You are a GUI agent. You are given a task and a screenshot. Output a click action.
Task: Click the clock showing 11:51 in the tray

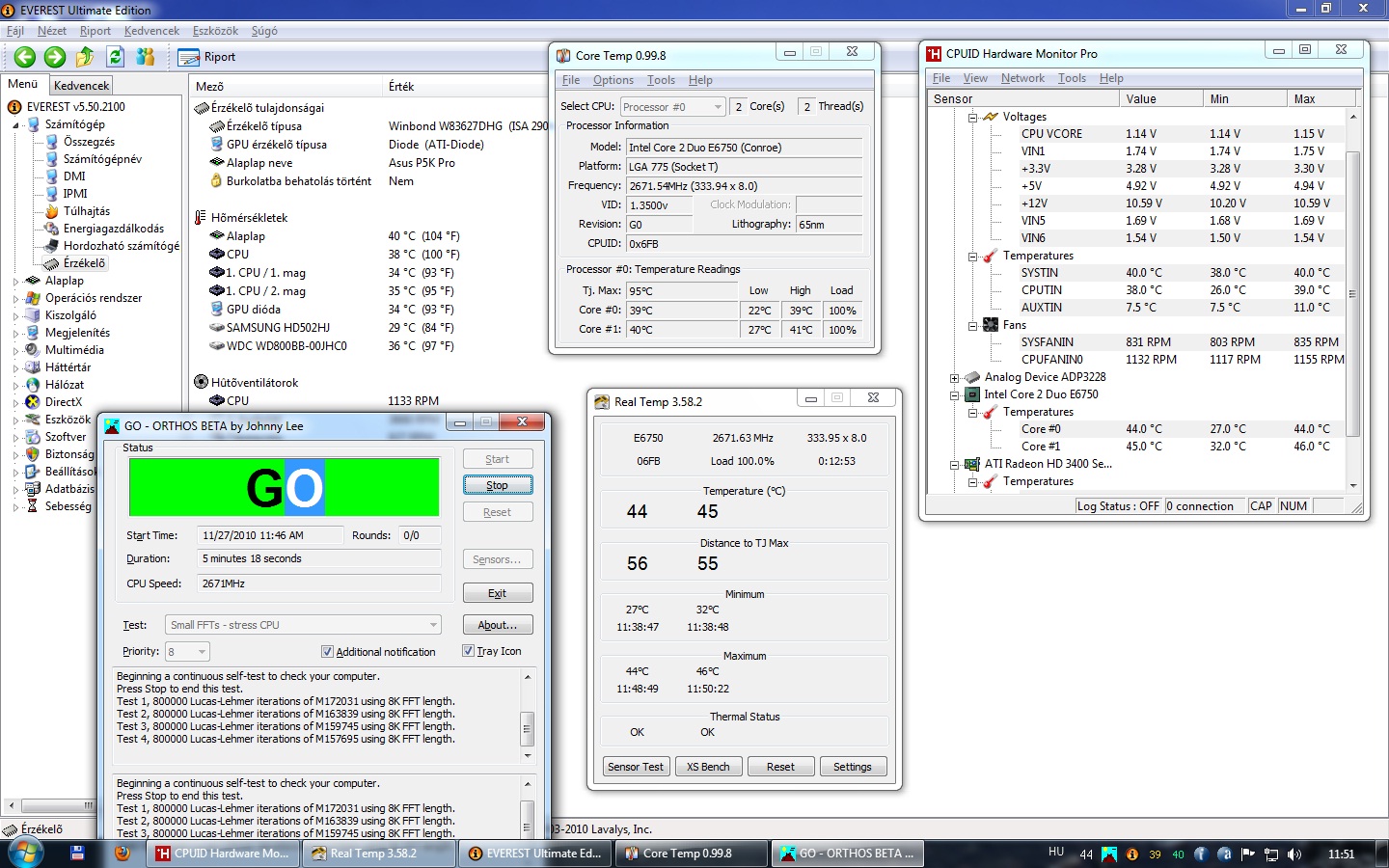coord(1341,854)
